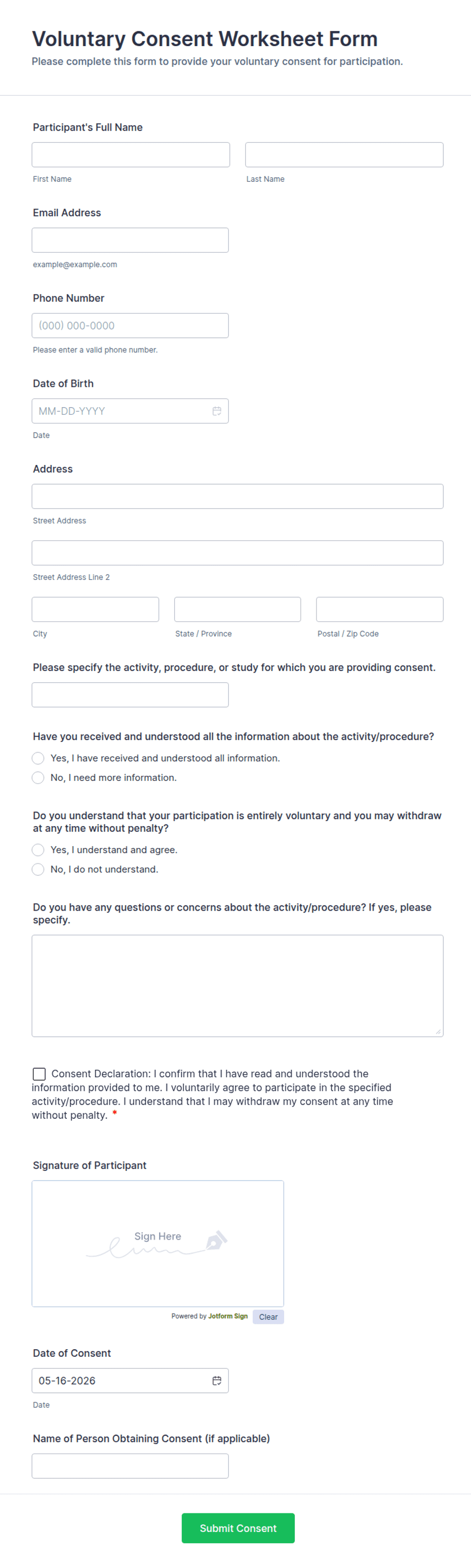
Task: Choose 'Yes, I understand and agree' radio
Action: point(37,850)
